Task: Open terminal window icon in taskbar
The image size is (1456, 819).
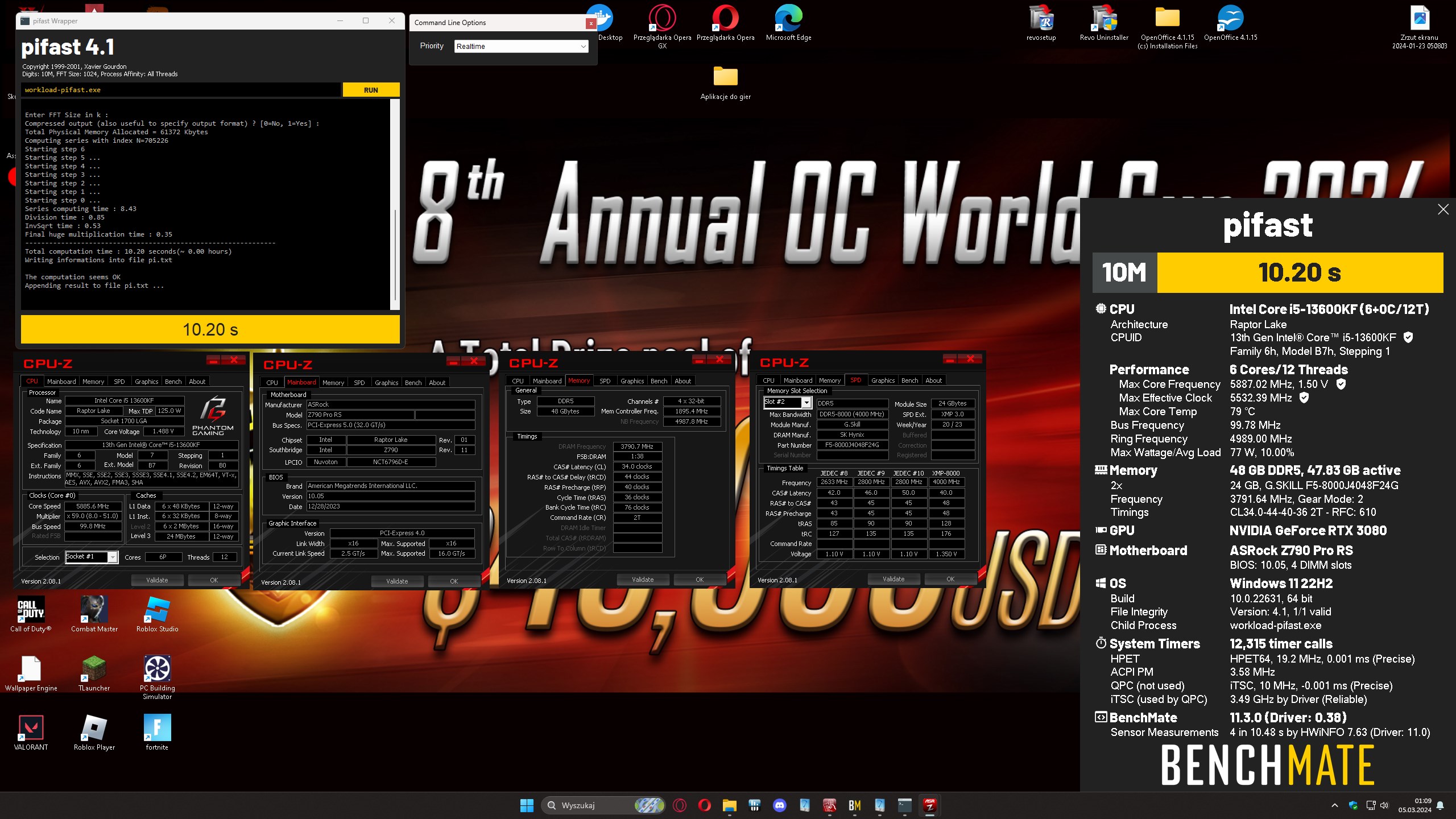Action: [904, 805]
